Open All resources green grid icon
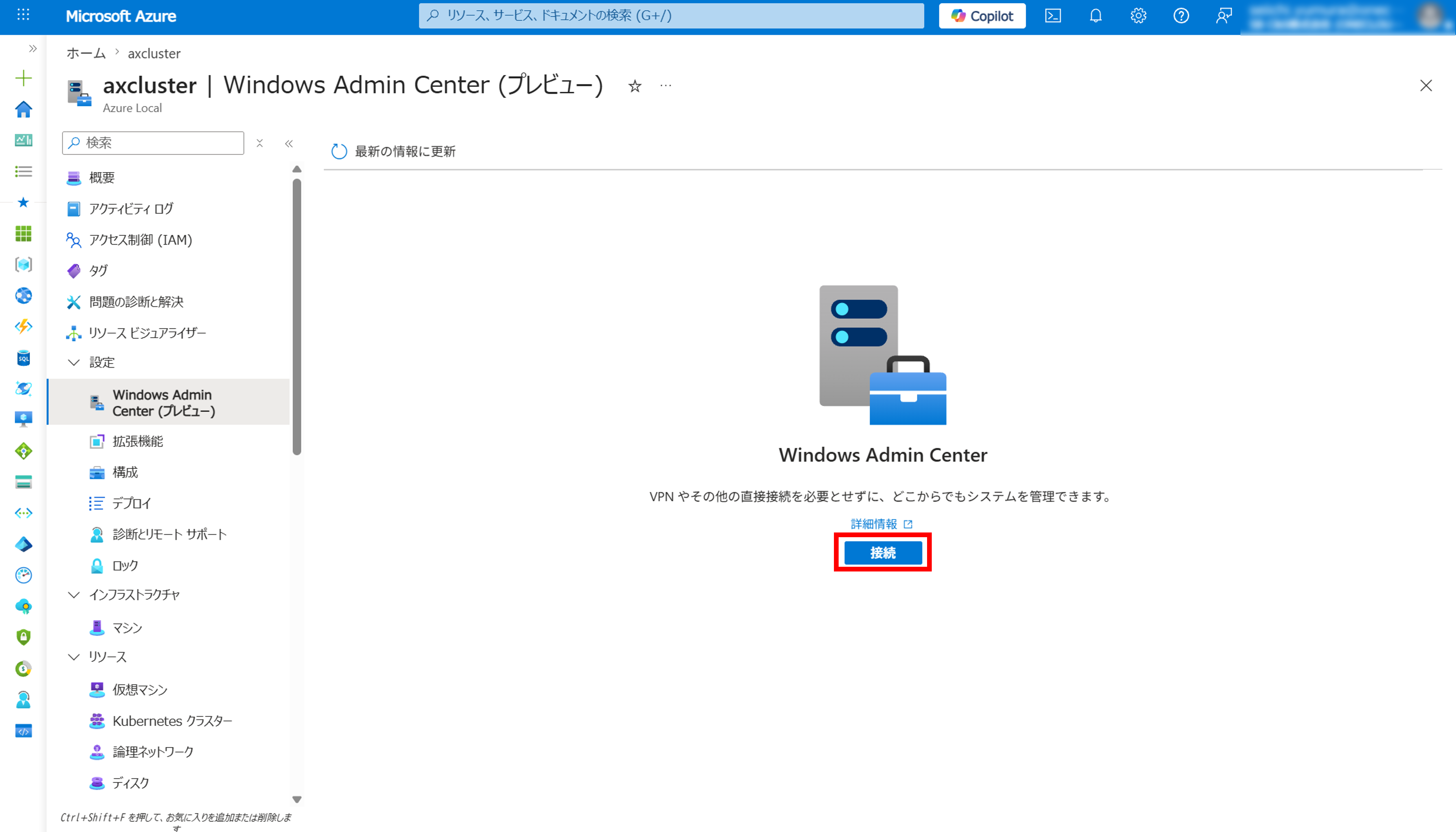 (x=24, y=233)
